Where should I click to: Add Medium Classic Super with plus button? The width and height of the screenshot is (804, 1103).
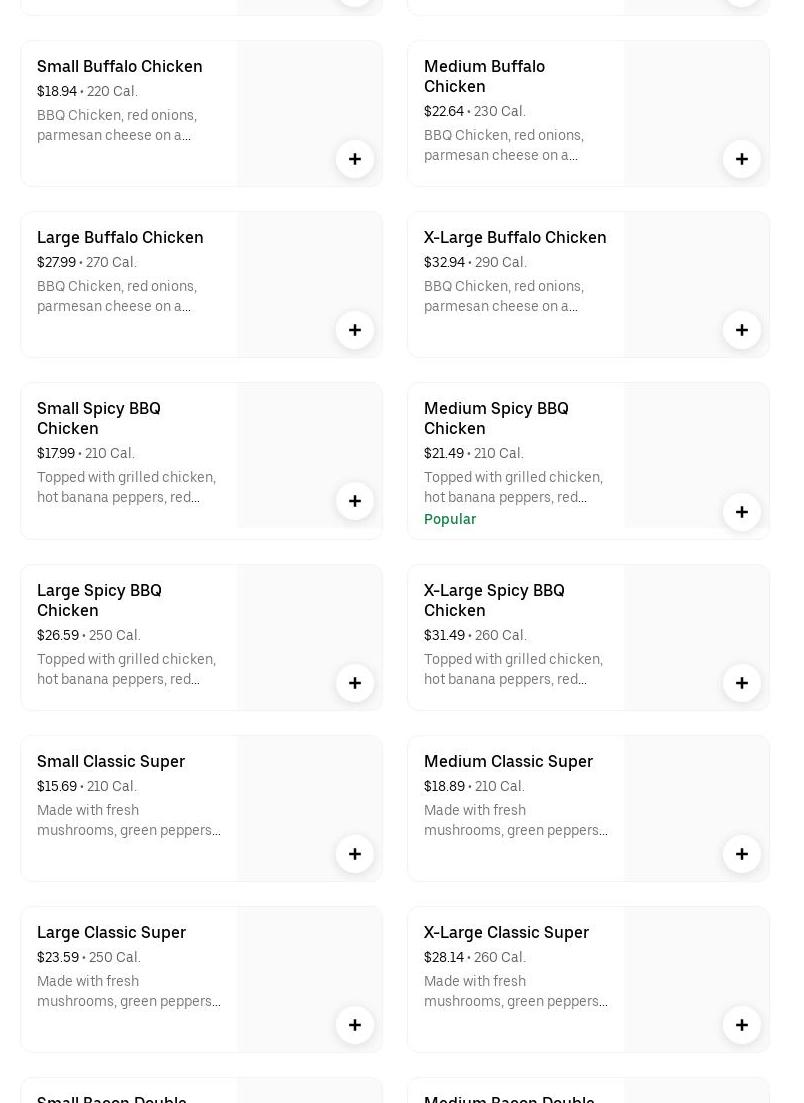point(742,854)
